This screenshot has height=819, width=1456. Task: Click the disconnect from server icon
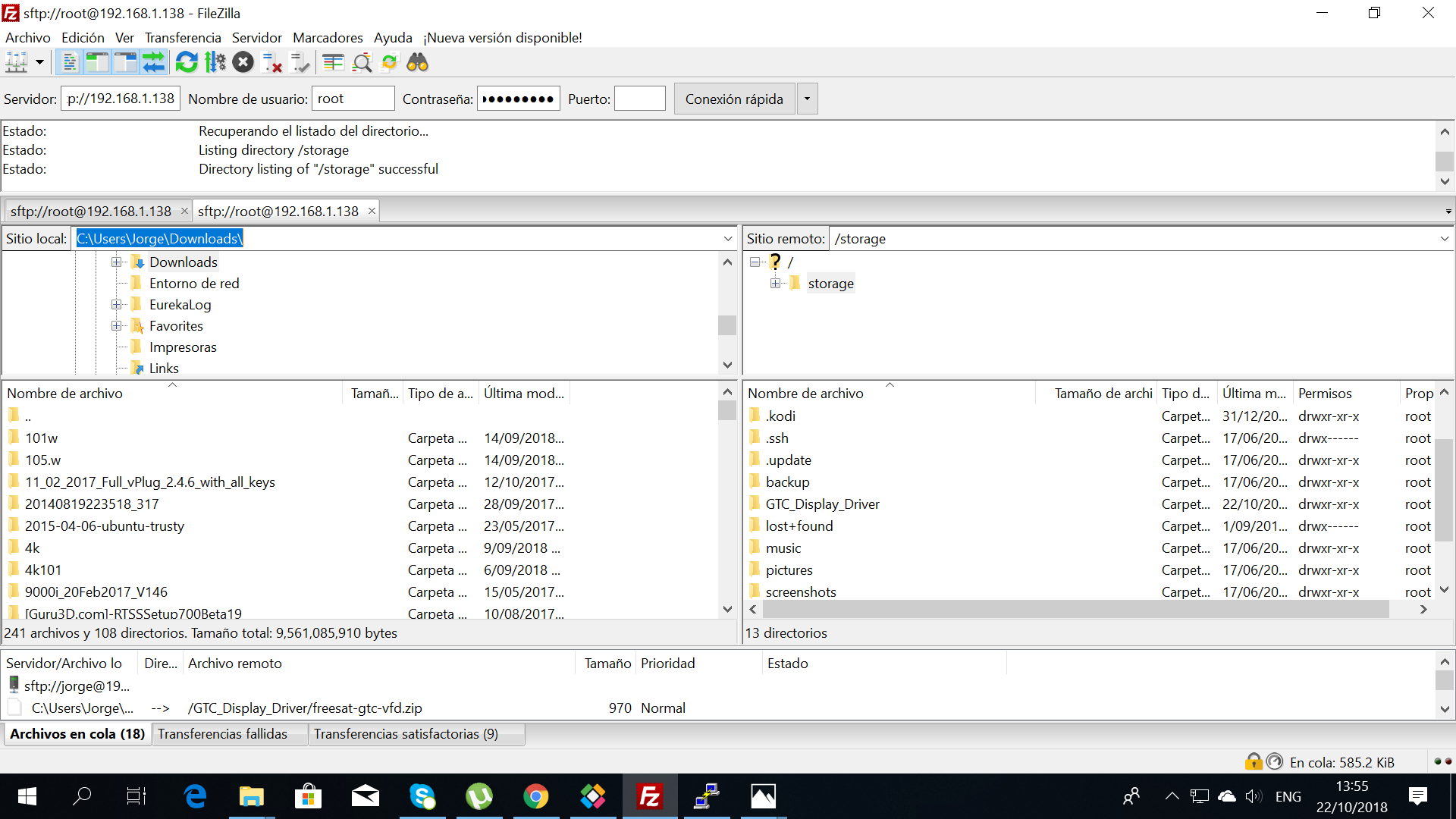coord(271,62)
